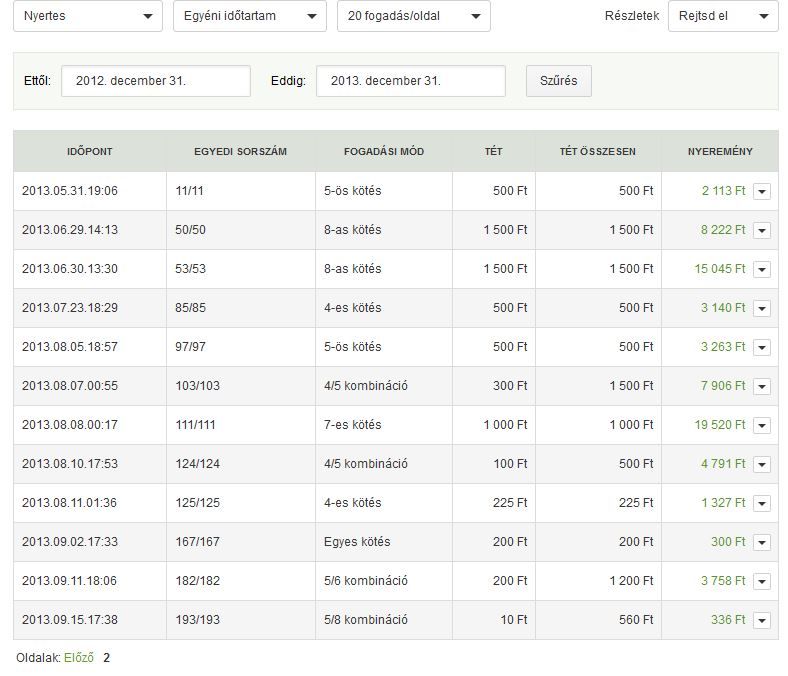
Task: Click the Fogadási mód column header
Action: [x=383, y=152]
